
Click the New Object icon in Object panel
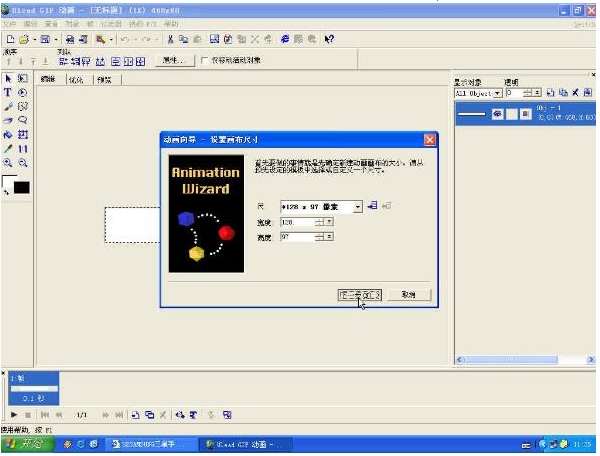point(551,93)
